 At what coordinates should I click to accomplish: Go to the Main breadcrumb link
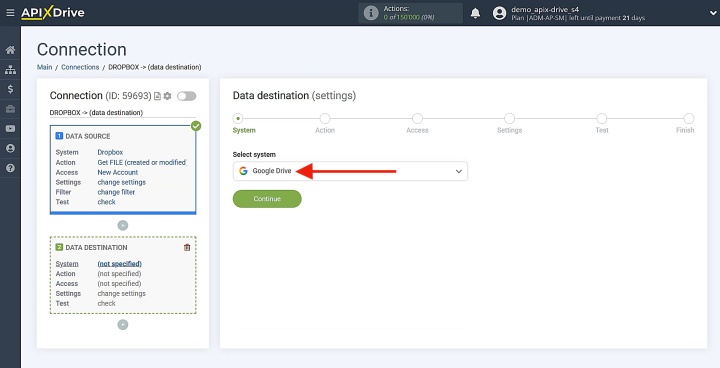45,67
